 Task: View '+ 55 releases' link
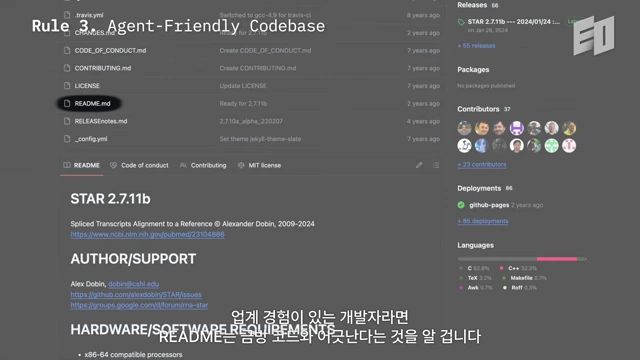[x=476, y=46]
